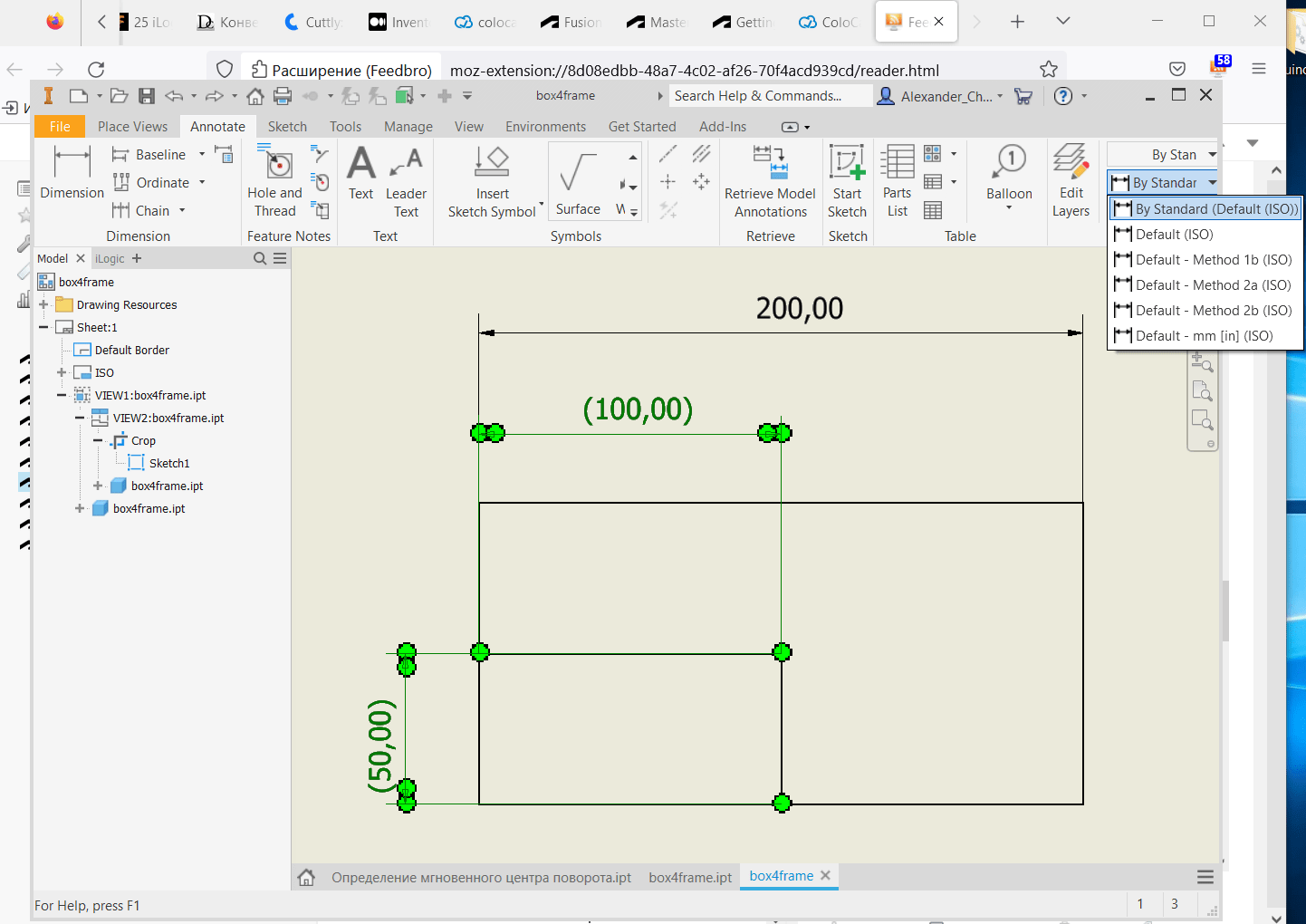The width and height of the screenshot is (1306, 924).
Task: Select the Leader Text tool
Action: coord(406,182)
